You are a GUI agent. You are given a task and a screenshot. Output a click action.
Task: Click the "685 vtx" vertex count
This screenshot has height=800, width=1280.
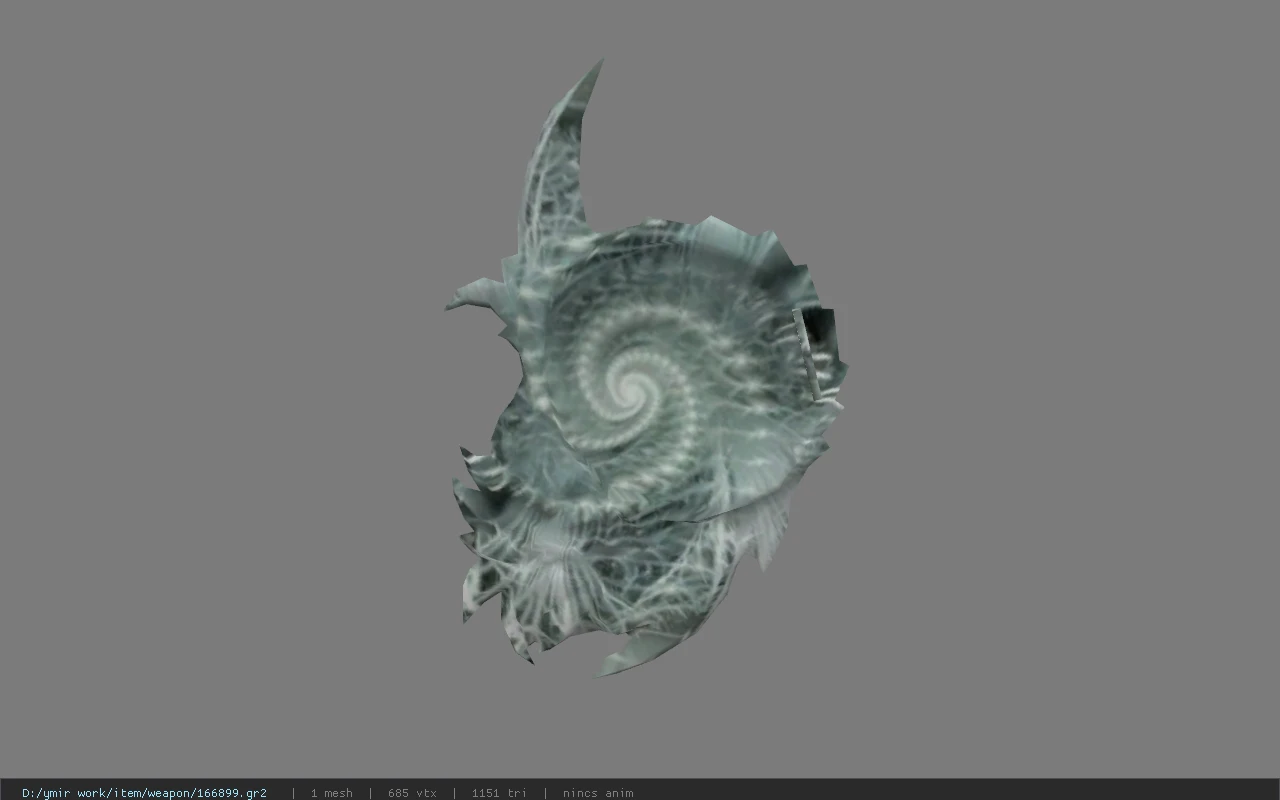[412, 793]
